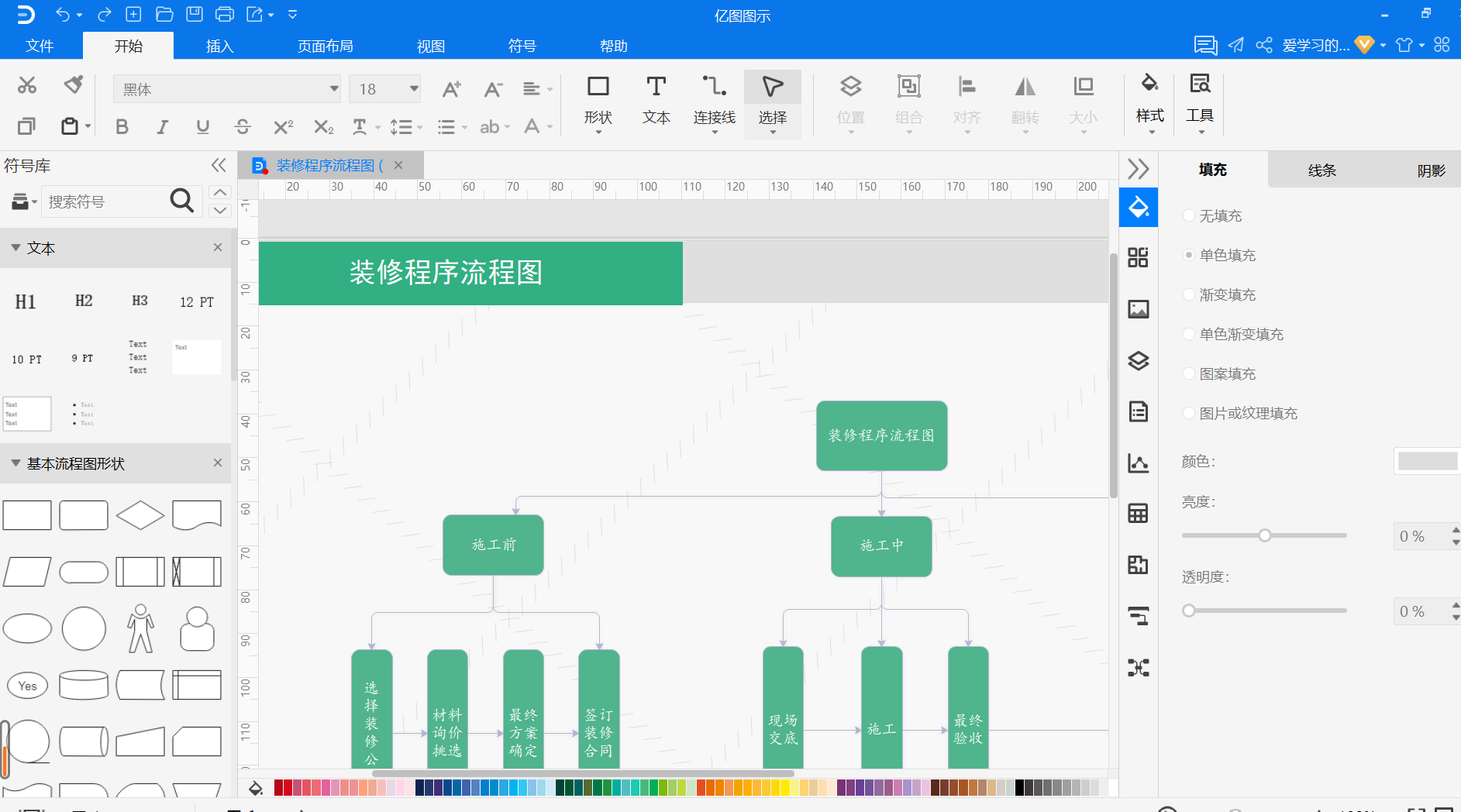This screenshot has width=1461, height=812.
Task: Select the 单色渐变填充 radio option
Action: [x=1188, y=334]
